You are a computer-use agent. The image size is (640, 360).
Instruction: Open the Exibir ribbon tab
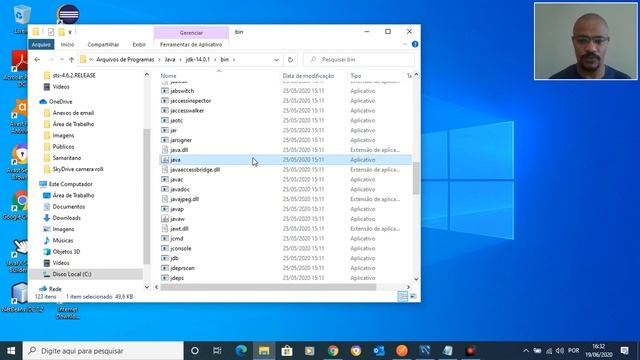point(139,44)
